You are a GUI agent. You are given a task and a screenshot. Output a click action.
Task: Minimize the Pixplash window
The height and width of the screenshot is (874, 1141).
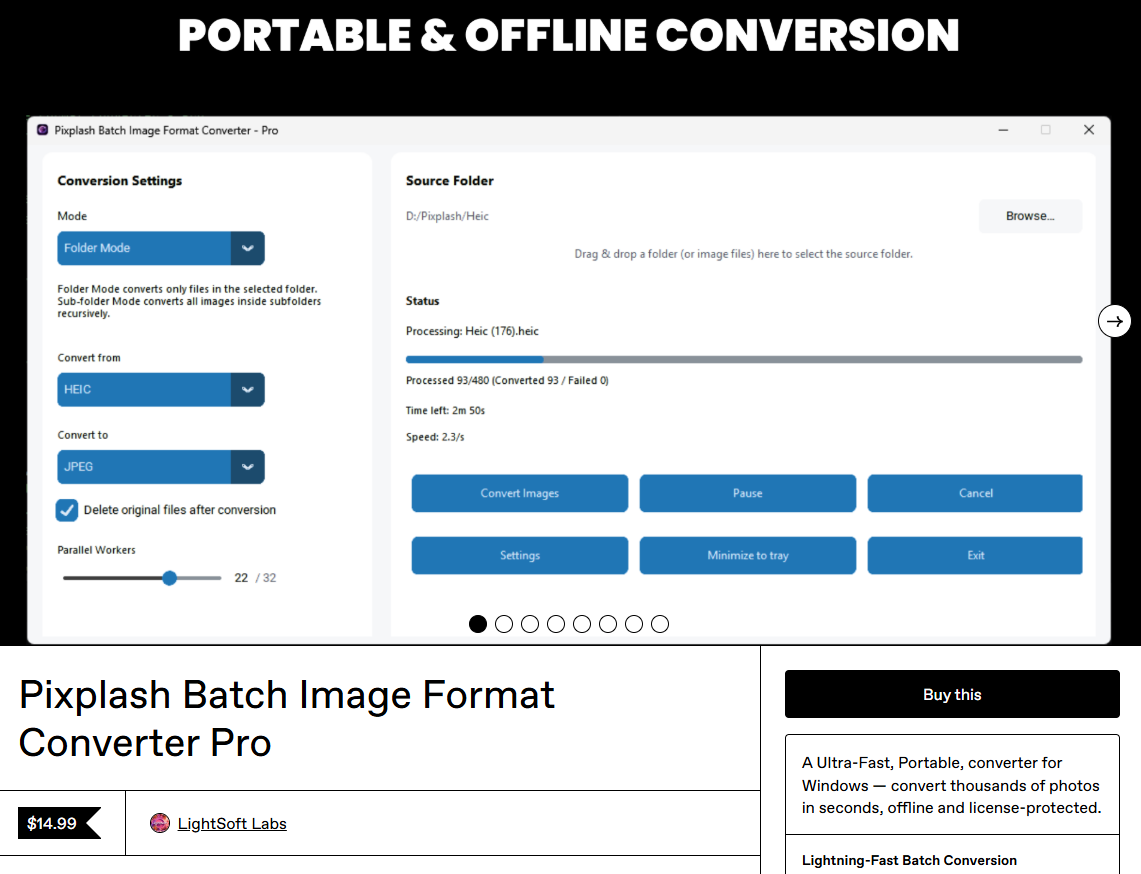pos(1003,130)
